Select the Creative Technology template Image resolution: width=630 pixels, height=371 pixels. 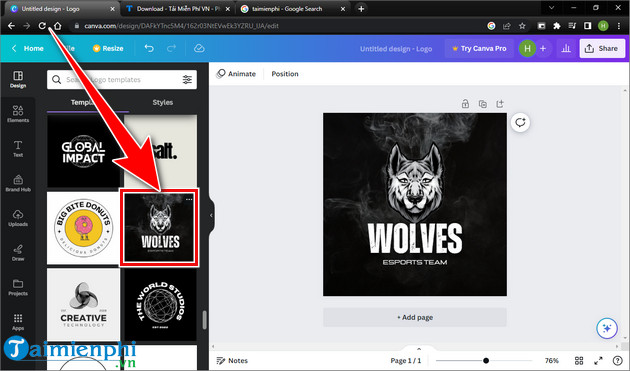pyautogui.click(x=83, y=305)
